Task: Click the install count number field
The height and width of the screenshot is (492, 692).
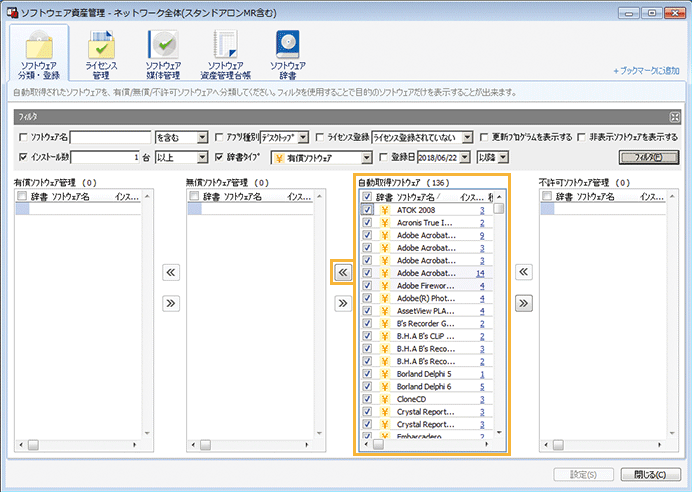Action: point(105,157)
